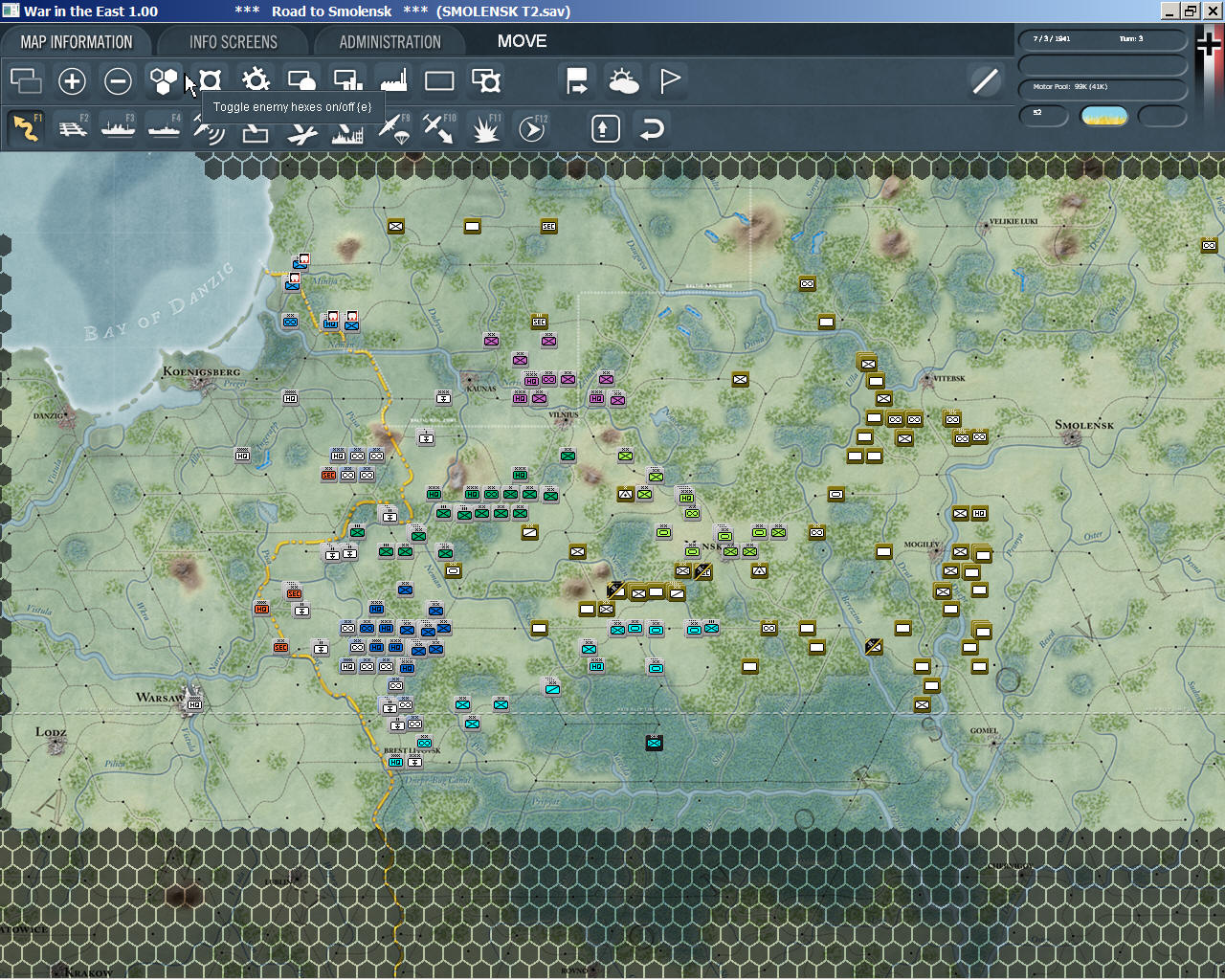
Task: Click the Warsaw city label
Action: pos(159,698)
